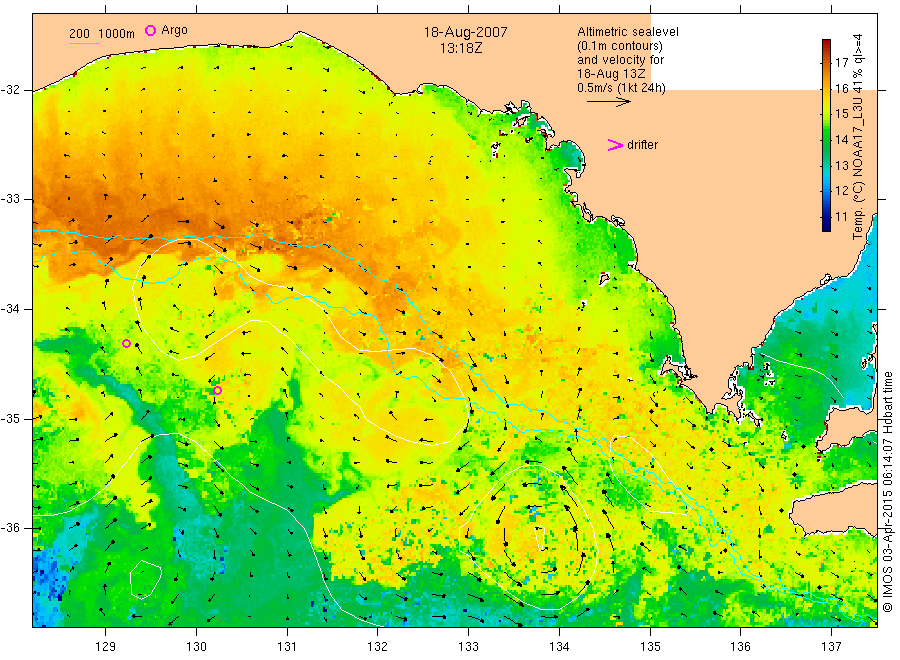Click longitude axis label 134
Screen dimensions: 900x660
click(559, 647)
